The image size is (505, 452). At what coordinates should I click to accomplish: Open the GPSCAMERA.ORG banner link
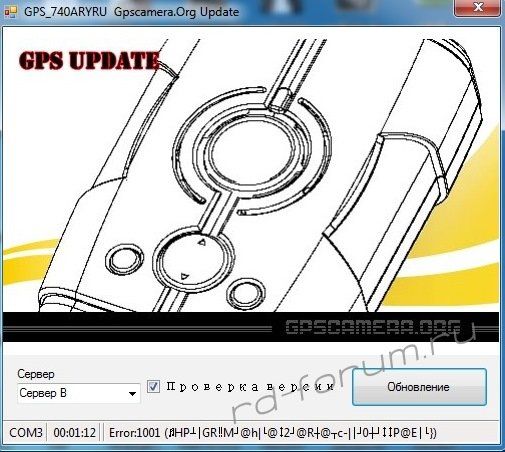[373, 327]
